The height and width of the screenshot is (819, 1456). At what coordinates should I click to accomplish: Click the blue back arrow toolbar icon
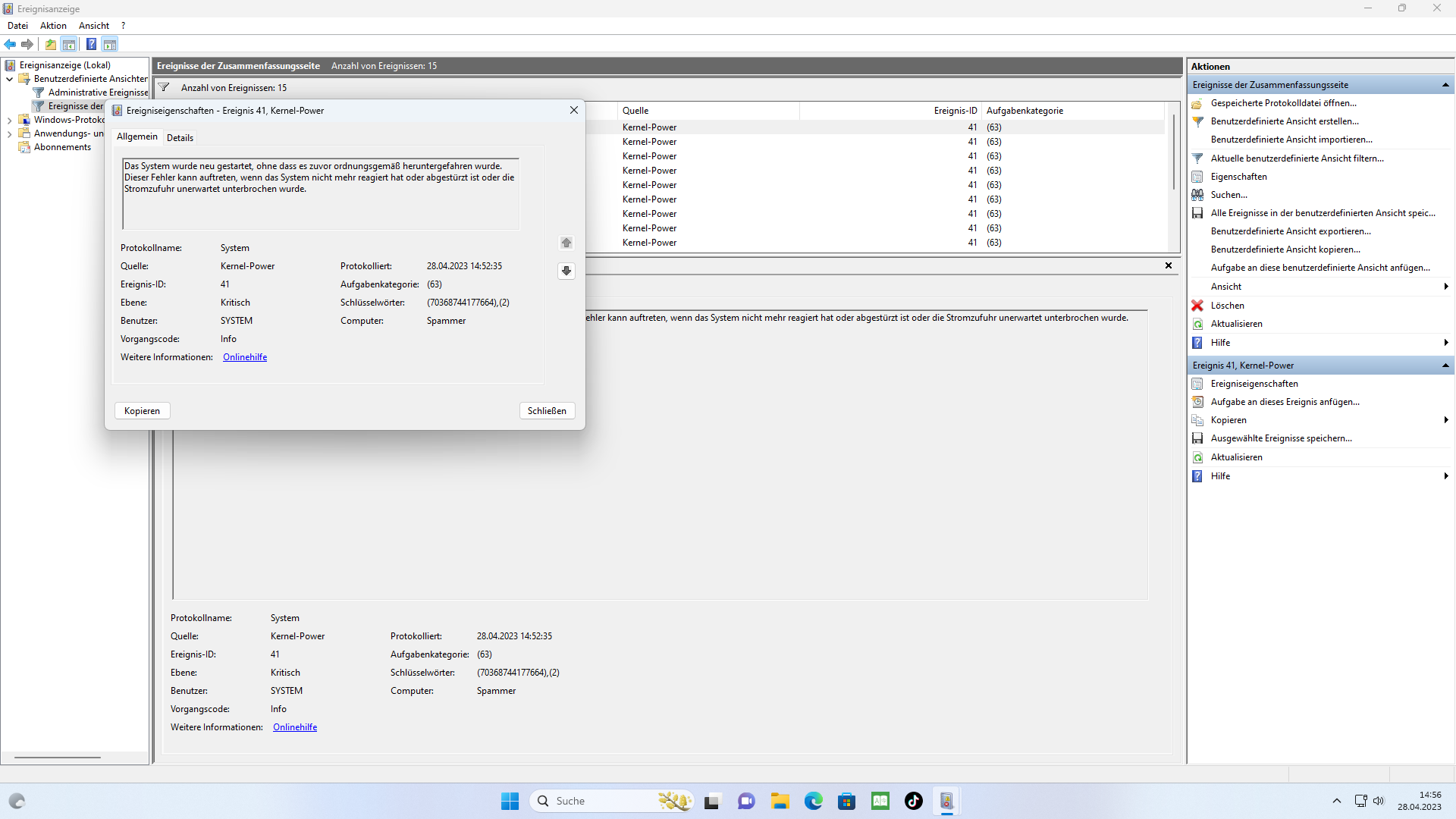tap(10, 44)
